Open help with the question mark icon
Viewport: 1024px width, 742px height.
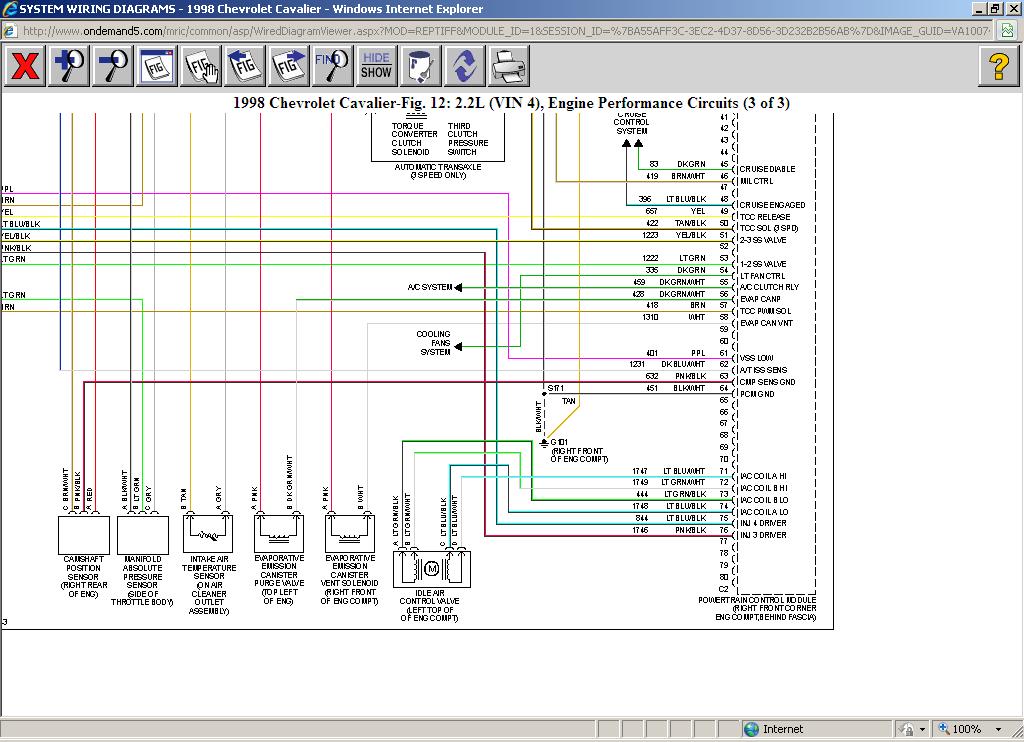[x=998, y=67]
